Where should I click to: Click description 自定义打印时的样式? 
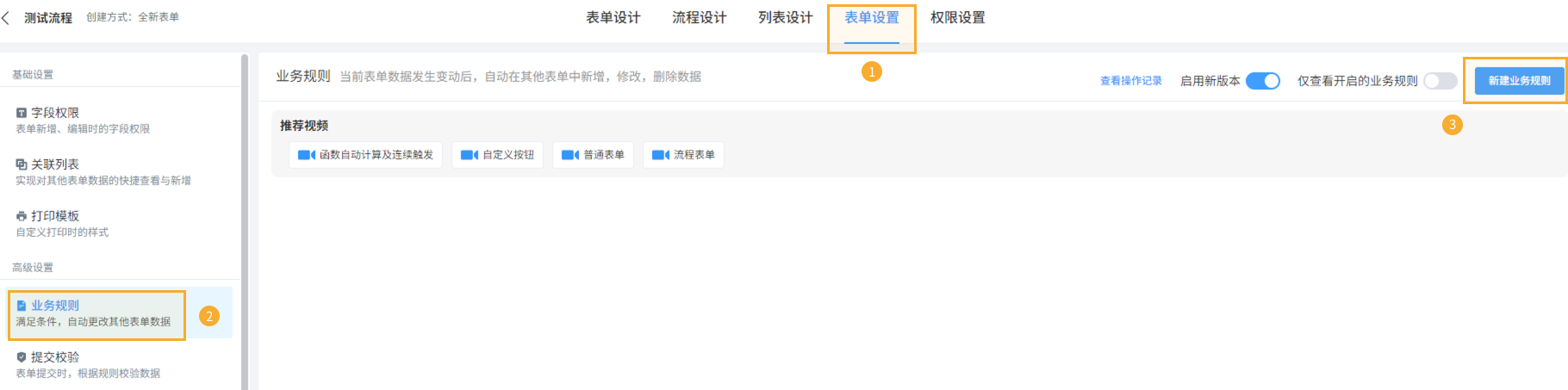[x=62, y=232]
